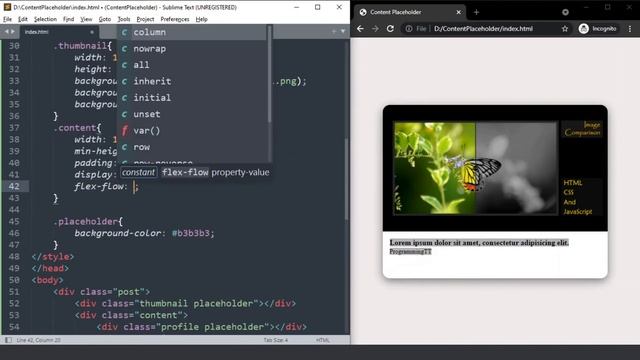The width and height of the screenshot is (640, 360).
Task: Open the tab list dropdown arrow
Action: tap(343, 31)
